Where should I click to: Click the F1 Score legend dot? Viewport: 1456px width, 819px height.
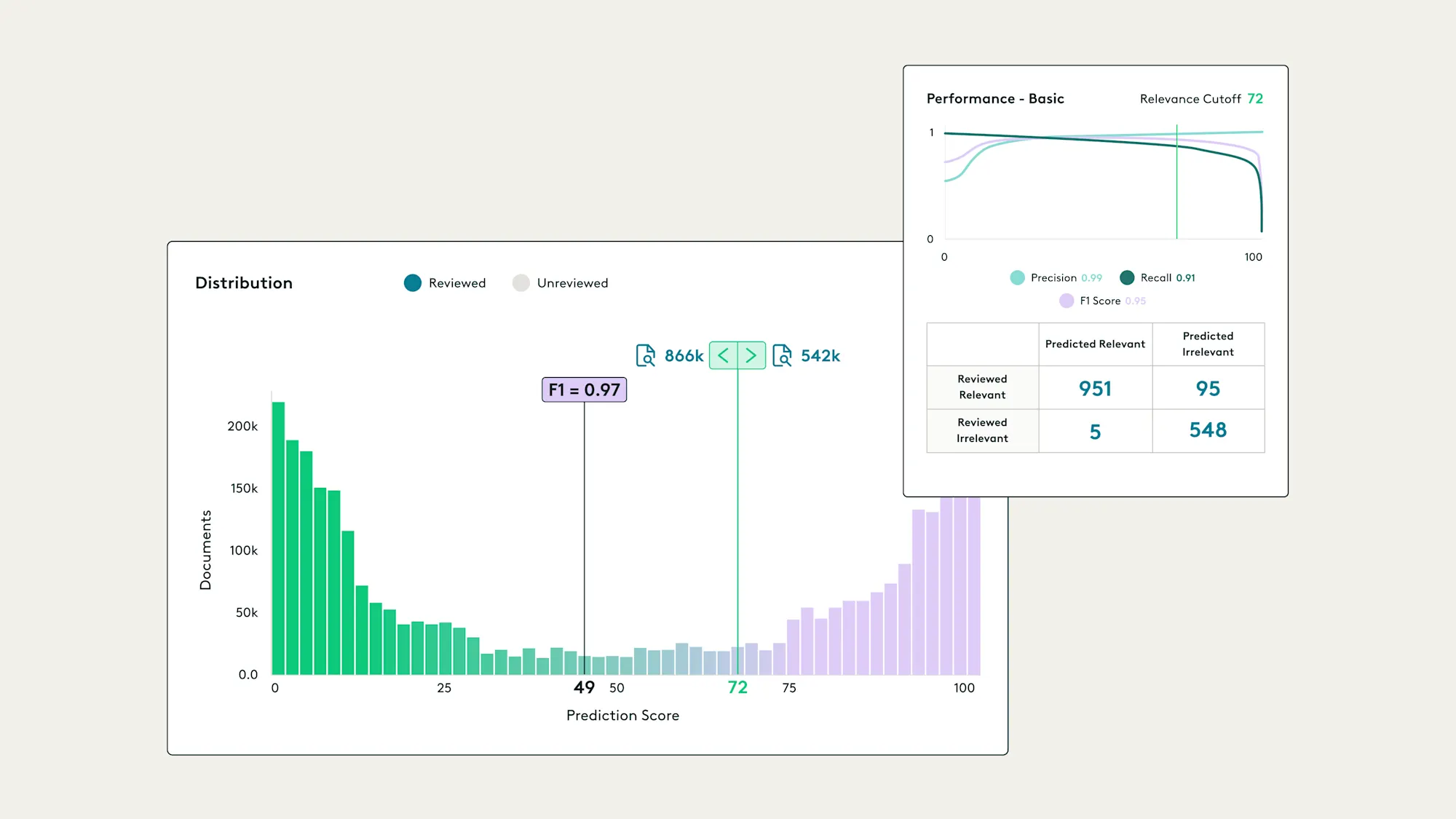coord(1067,301)
